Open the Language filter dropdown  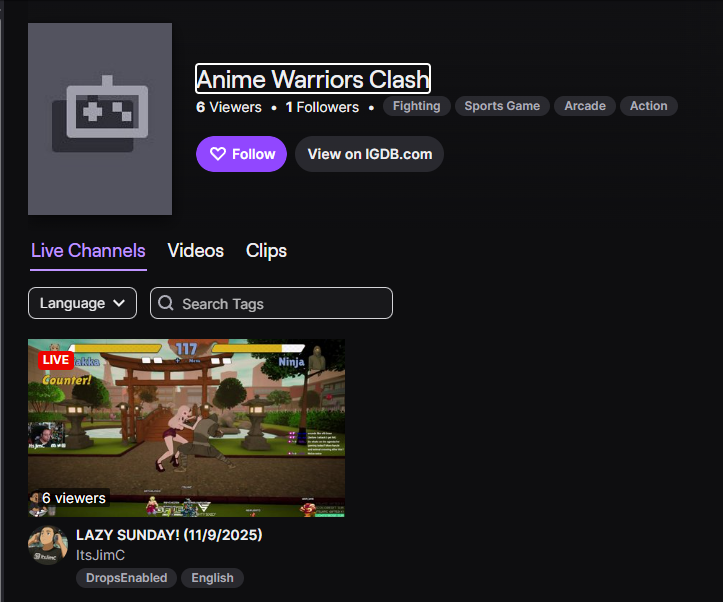pos(83,303)
